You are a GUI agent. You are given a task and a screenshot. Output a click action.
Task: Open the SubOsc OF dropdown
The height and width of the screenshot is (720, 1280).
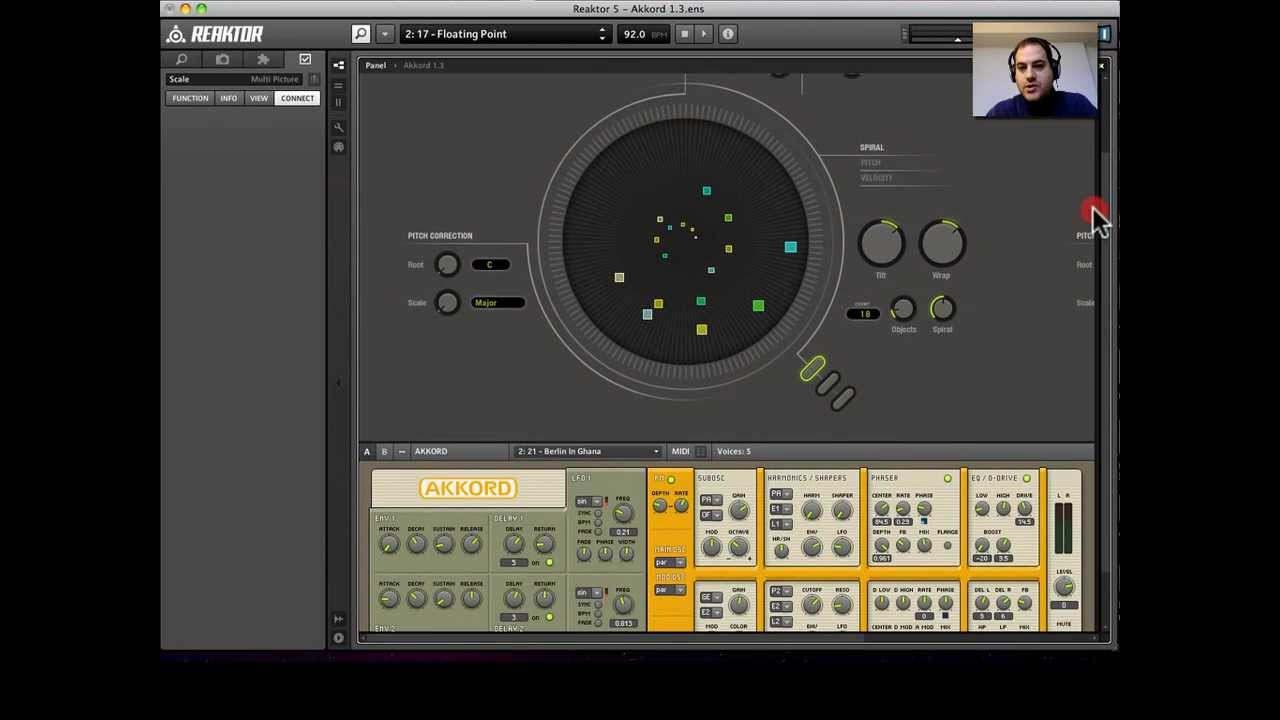coord(711,514)
